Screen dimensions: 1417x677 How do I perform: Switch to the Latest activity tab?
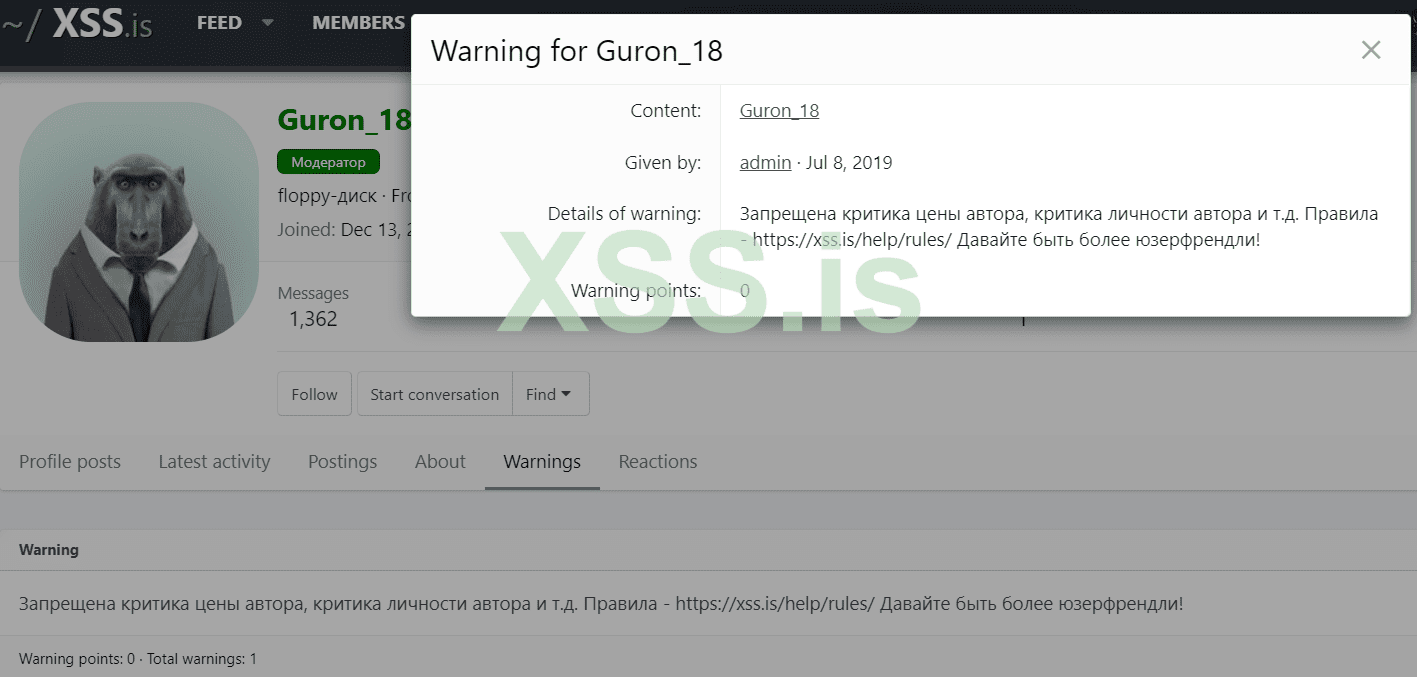click(x=214, y=462)
